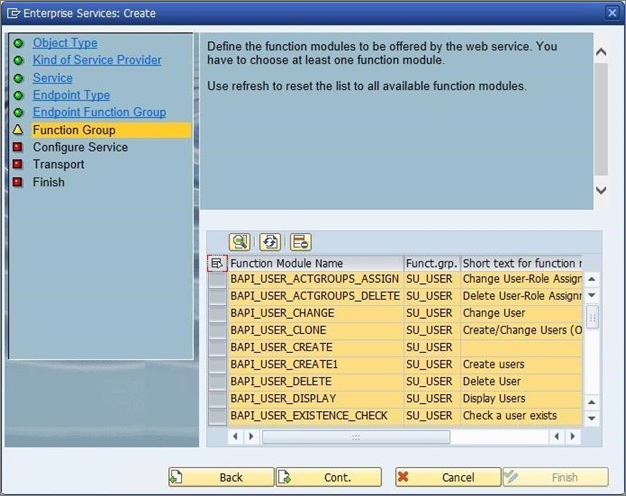
Task: Click the Refresh function modules icon
Action: pos(270,242)
